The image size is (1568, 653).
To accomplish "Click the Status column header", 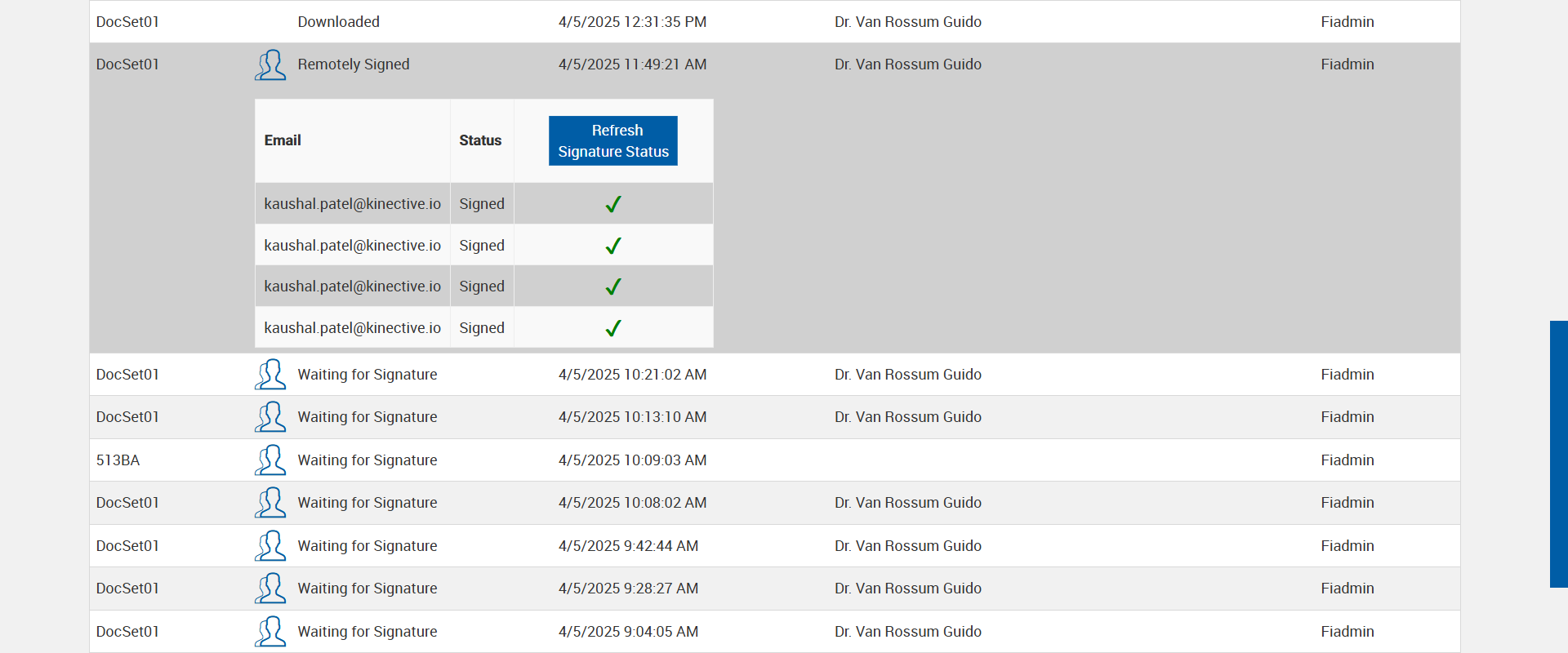I will pyautogui.click(x=480, y=140).
